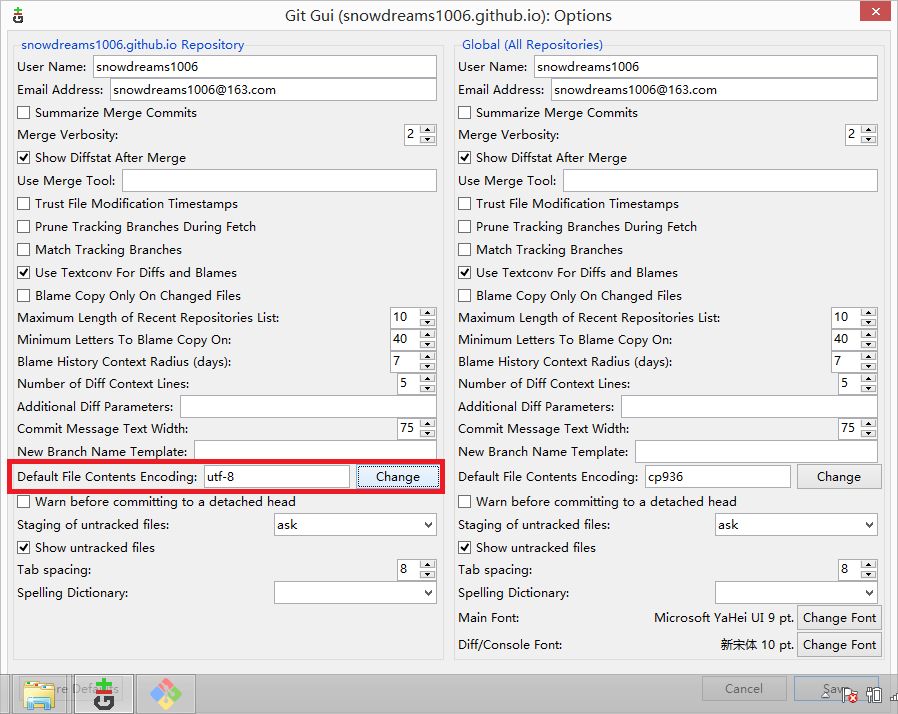
Task: Toggle repository Use Textconv For Diffs and Blames
Action: (x=23, y=273)
